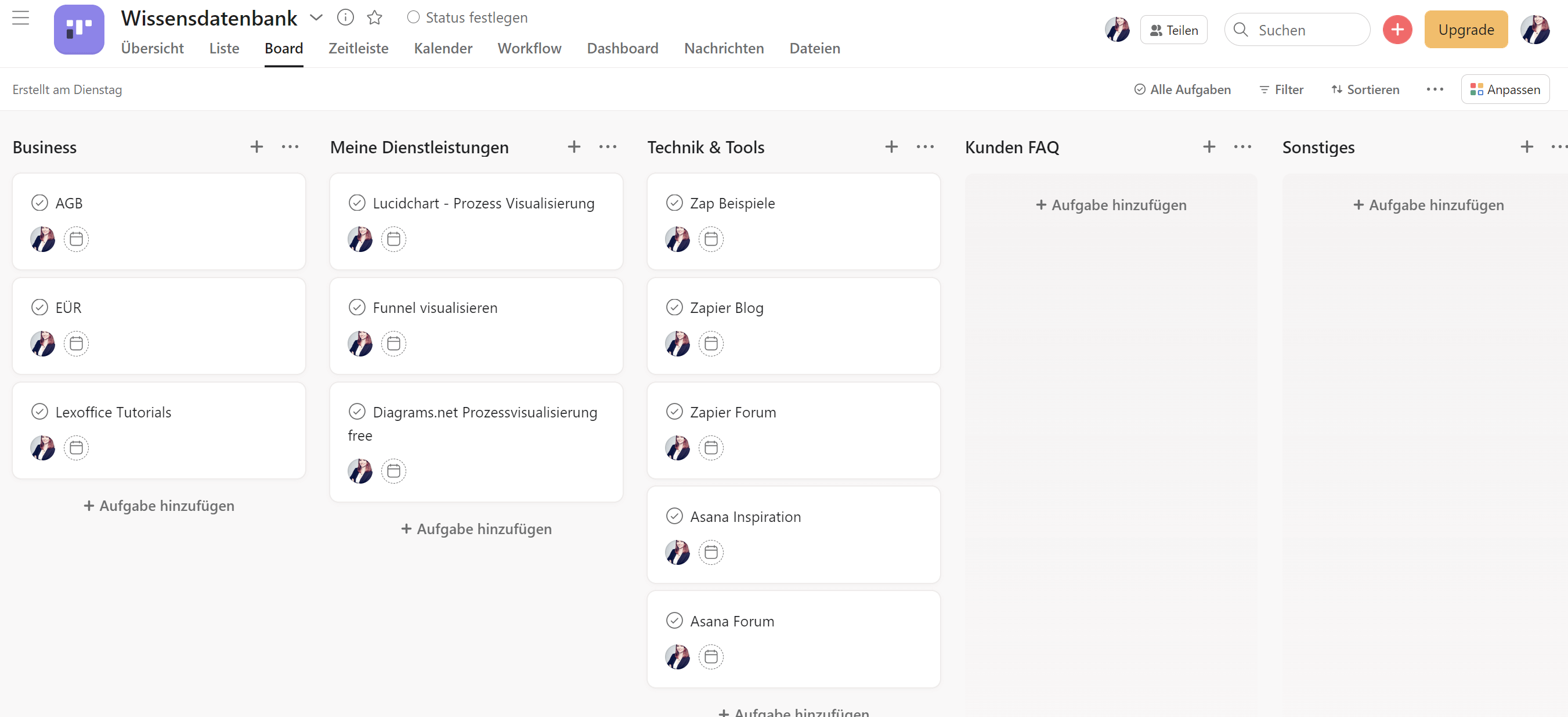
Task: Set due date on Asana Inspiration card
Action: [711, 553]
